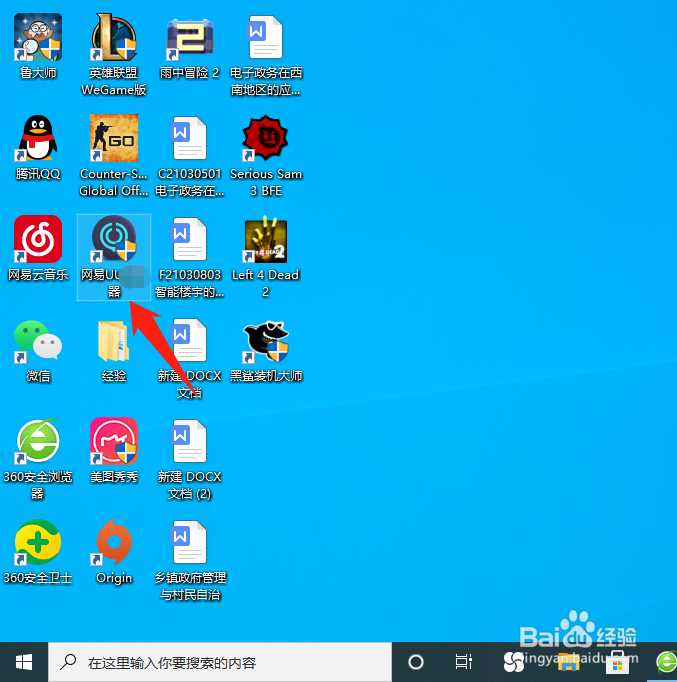Viewport: 677px width, 682px height.
Task: Select the 经验 folder
Action: tap(114, 341)
